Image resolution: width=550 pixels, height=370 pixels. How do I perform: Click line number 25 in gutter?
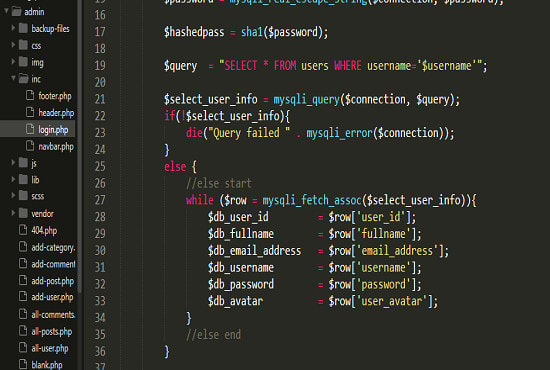pyautogui.click(x=100, y=166)
